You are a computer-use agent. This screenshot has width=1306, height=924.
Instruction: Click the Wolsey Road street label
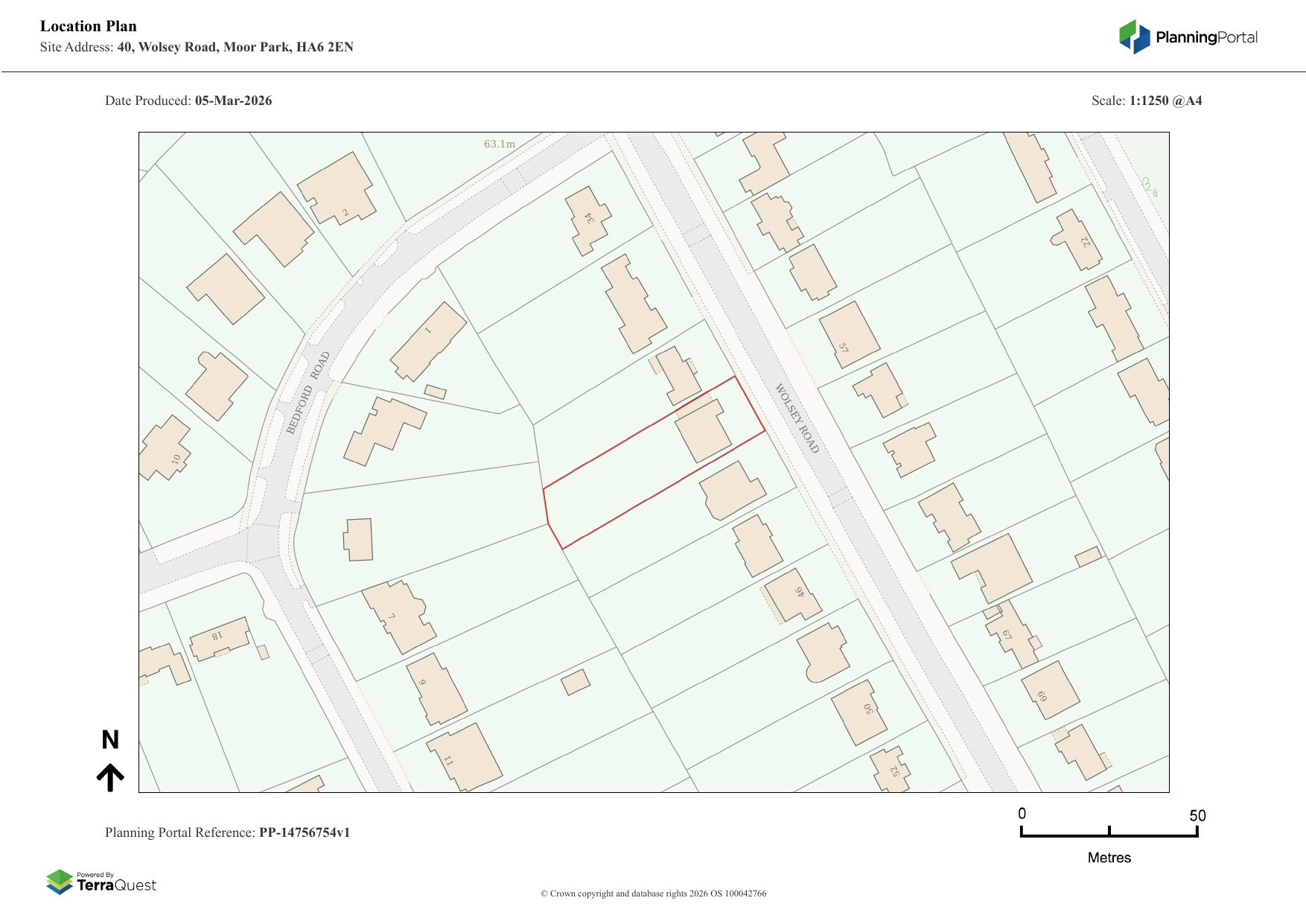[797, 418]
